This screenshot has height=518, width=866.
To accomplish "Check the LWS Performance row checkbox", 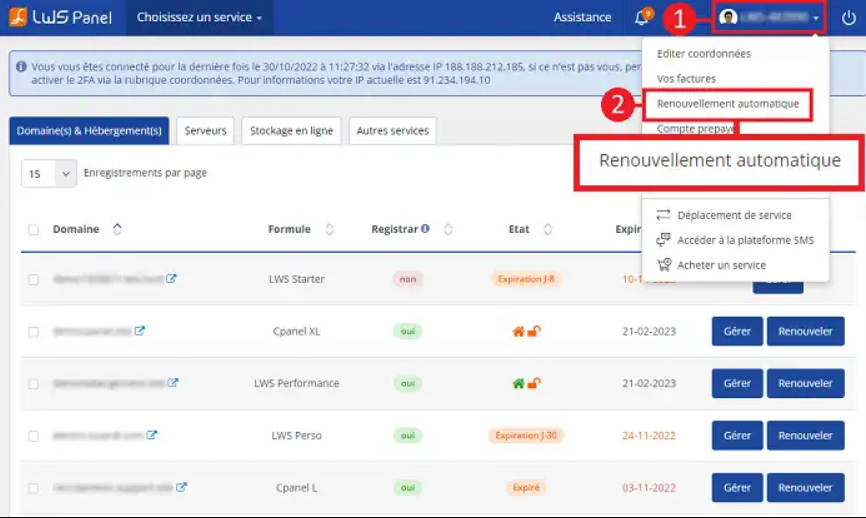I will click(x=34, y=384).
